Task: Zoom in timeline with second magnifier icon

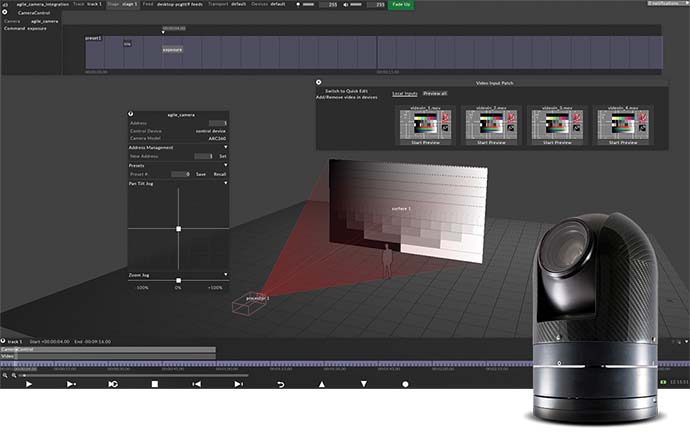Action: 14,375
